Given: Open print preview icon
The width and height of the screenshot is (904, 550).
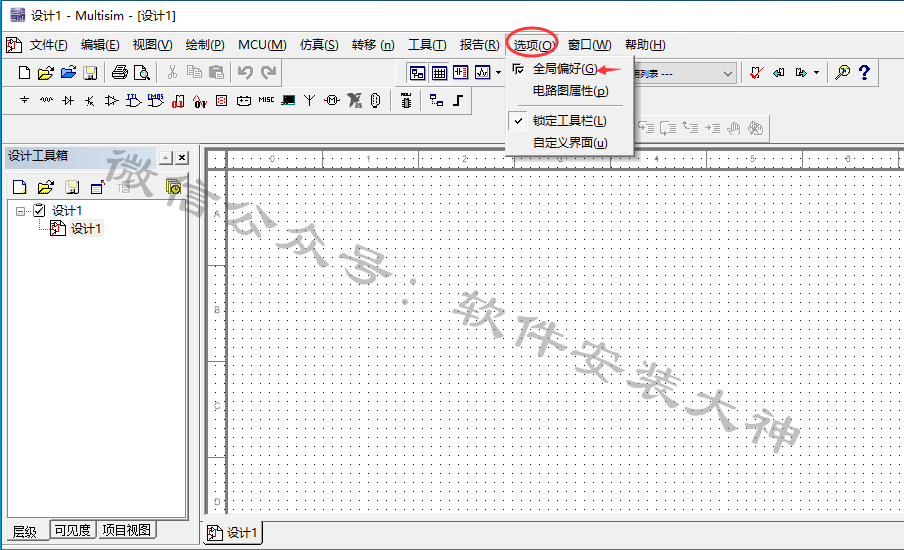Looking at the screenshot, I should pos(141,73).
